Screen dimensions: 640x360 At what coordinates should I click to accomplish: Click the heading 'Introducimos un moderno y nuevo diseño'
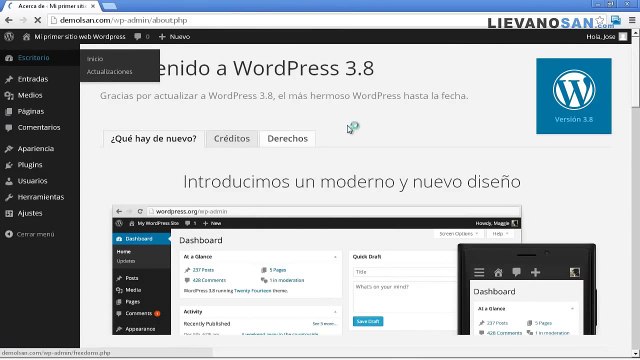[x=352, y=182]
